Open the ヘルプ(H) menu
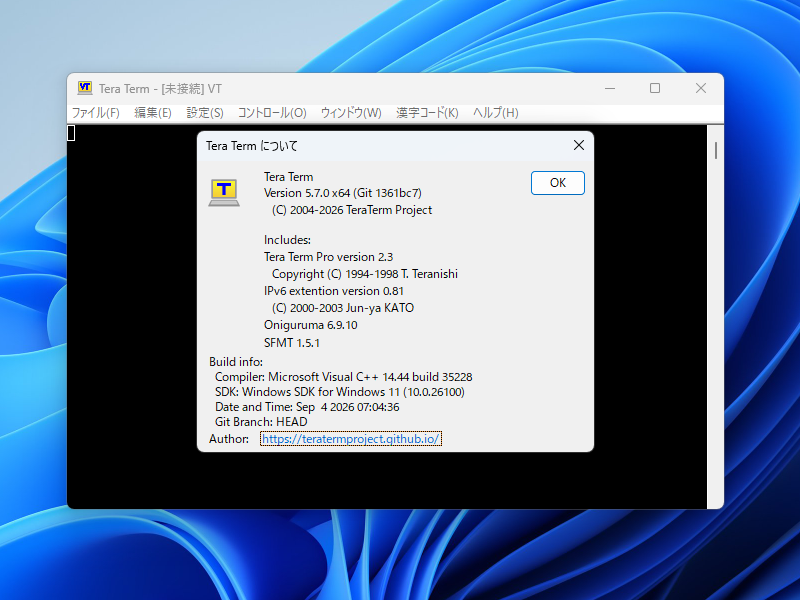800x600 pixels. pos(495,113)
